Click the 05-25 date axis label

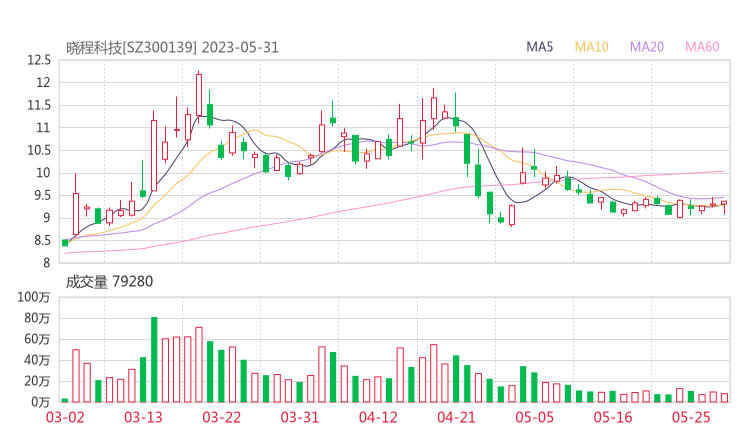click(x=691, y=417)
